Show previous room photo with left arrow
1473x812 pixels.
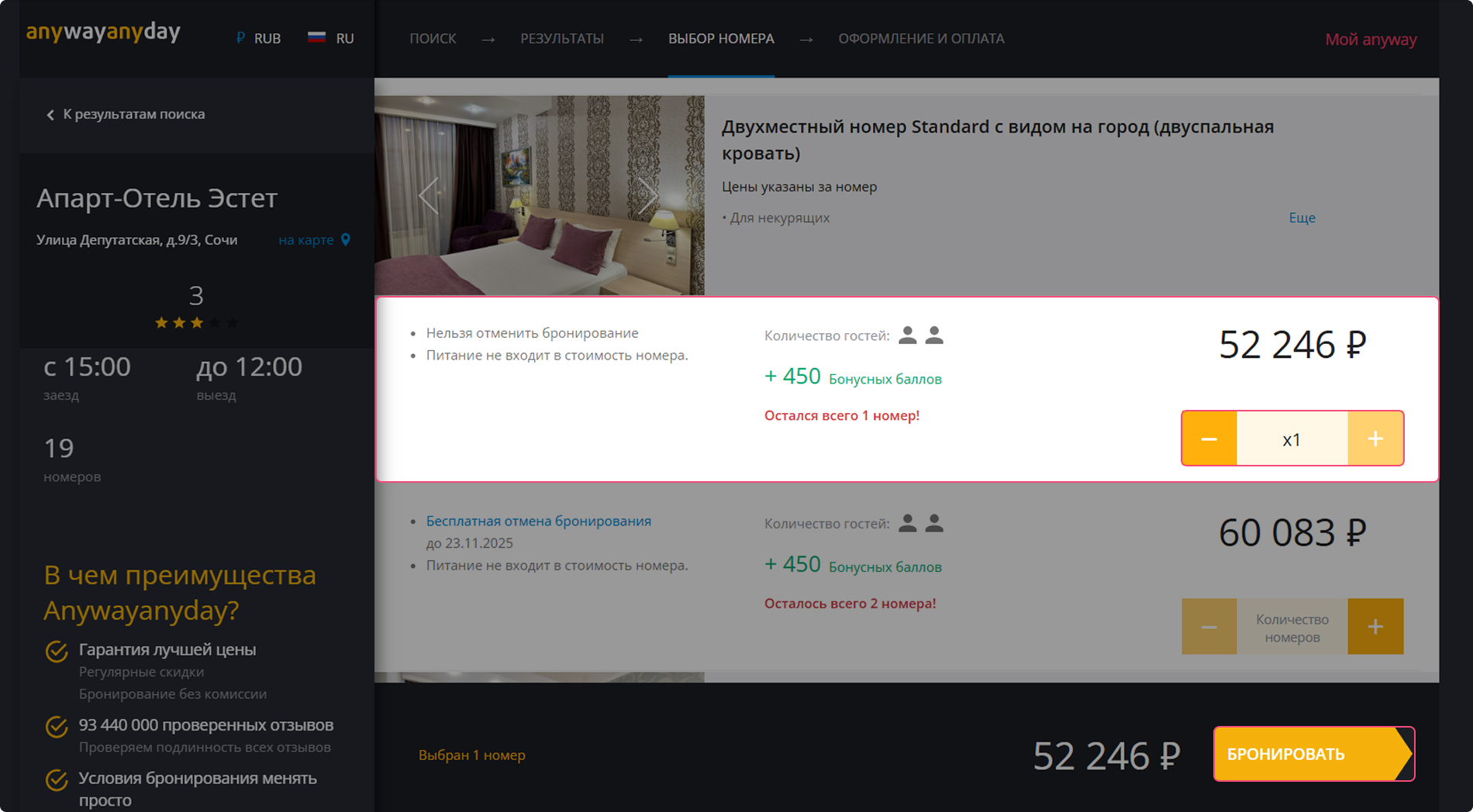click(429, 195)
